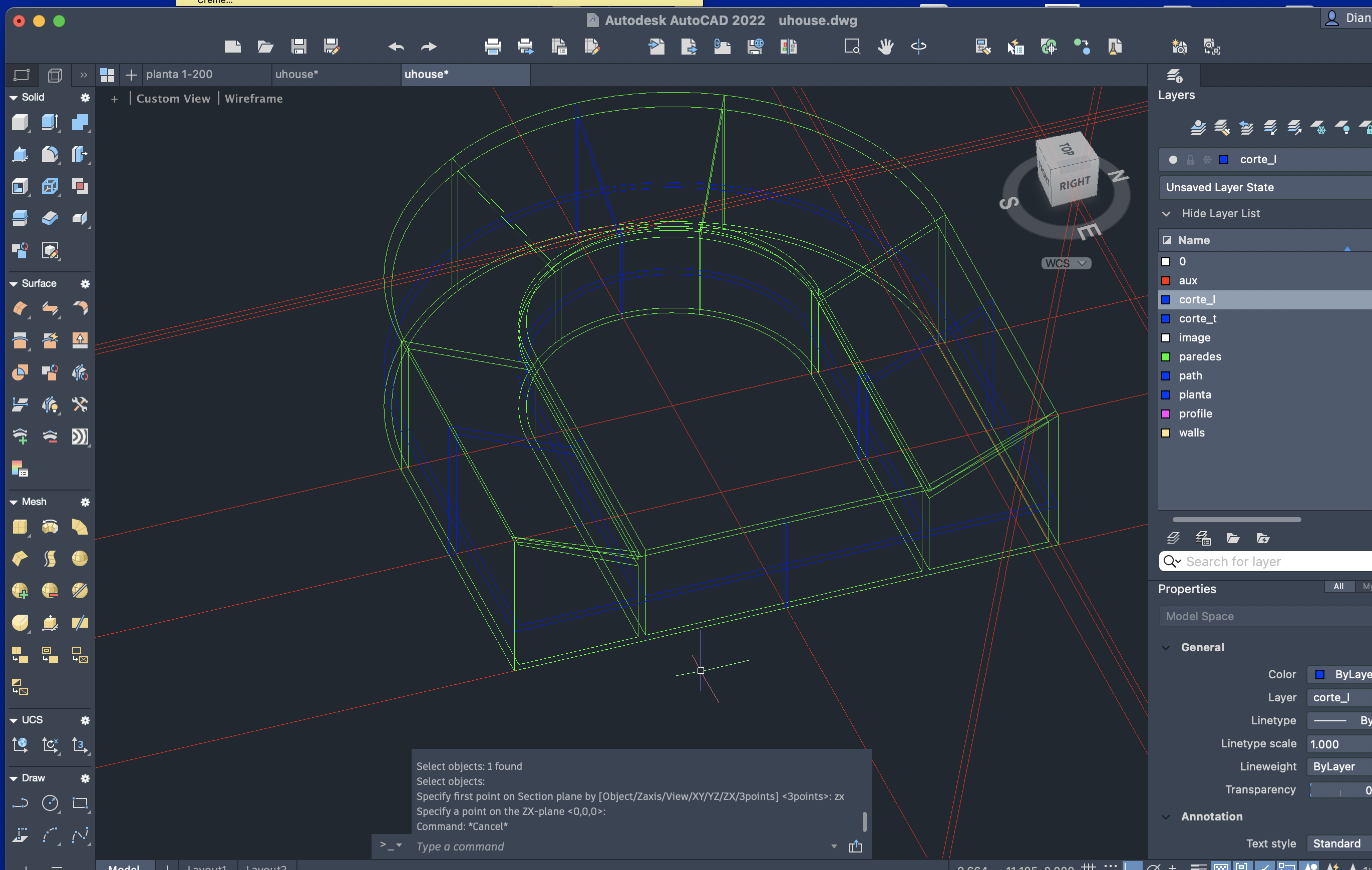
Task: Collapse the Hide Layer List chevron
Action: point(1166,214)
